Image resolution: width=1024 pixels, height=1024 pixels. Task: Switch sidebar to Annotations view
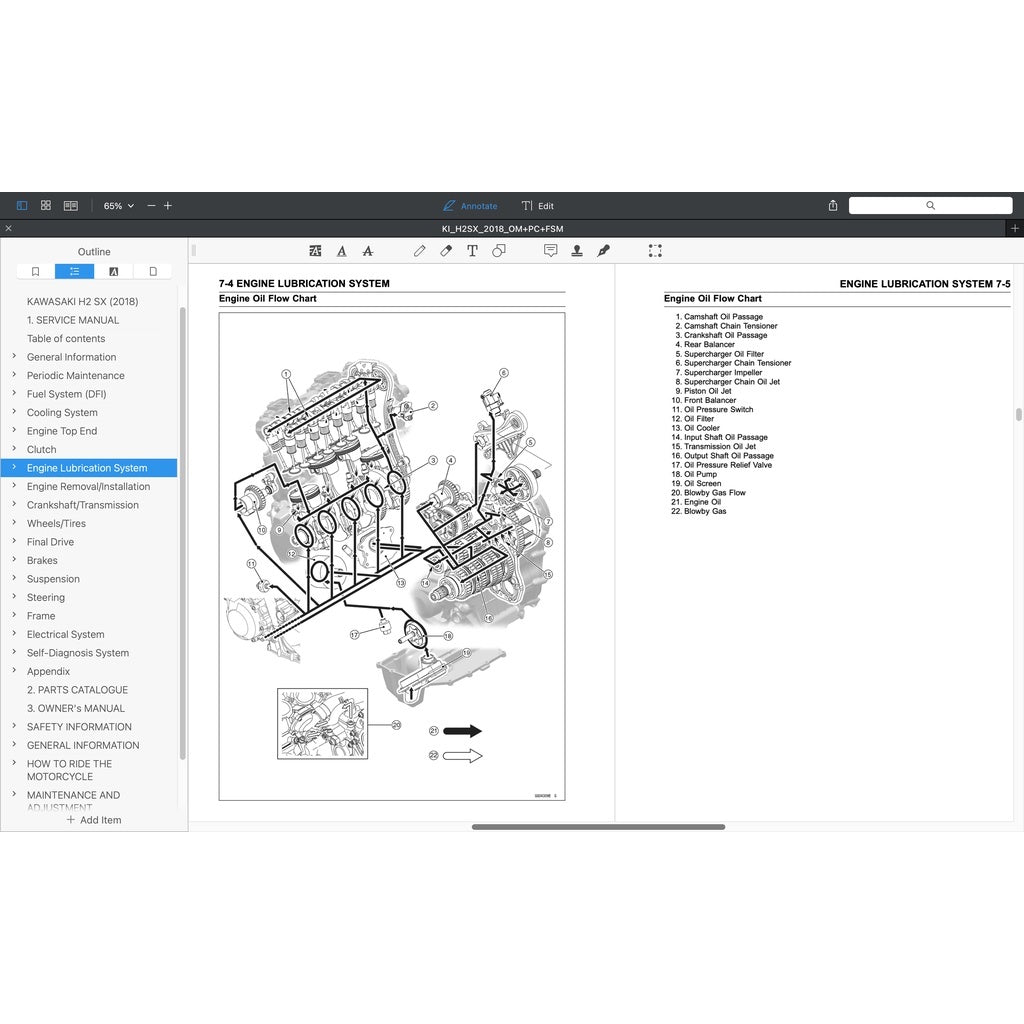click(114, 271)
